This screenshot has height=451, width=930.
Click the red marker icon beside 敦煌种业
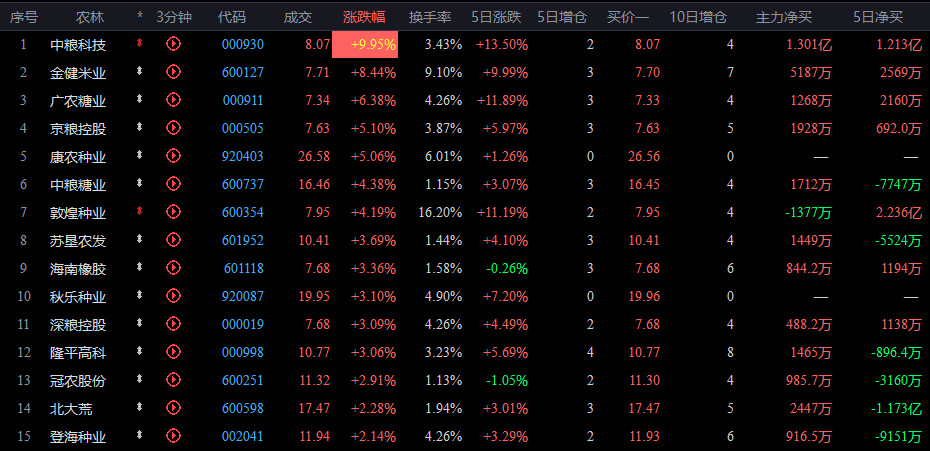pyautogui.click(x=140, y=212)
